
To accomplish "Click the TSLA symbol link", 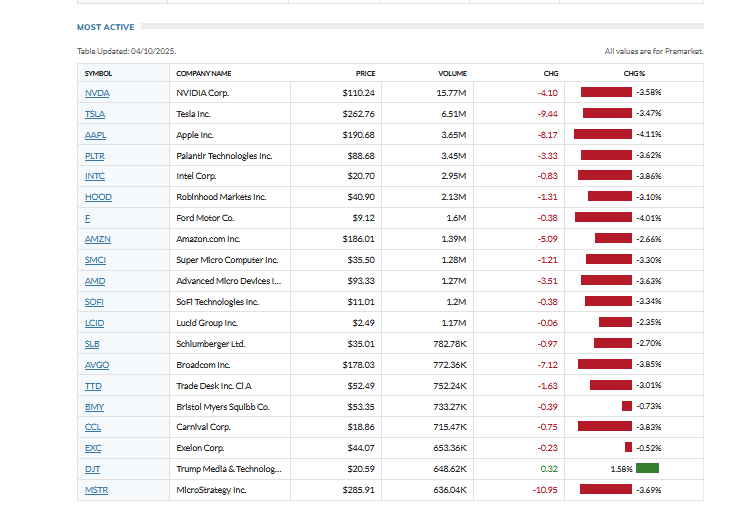I will (x=95, y=113).
